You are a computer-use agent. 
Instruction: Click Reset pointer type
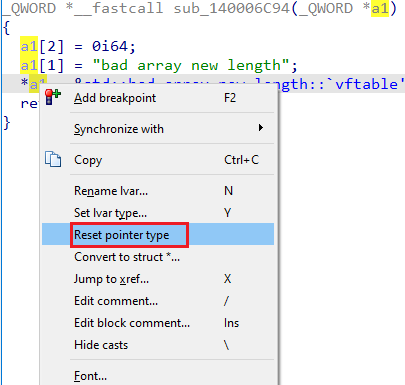point(158,235)
